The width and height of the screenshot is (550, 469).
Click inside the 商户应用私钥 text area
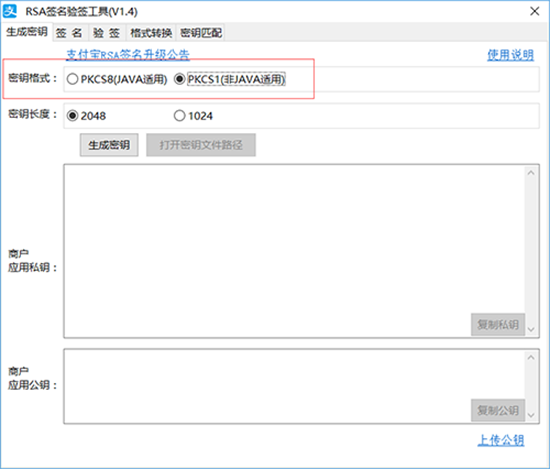(x=294, y=251)
